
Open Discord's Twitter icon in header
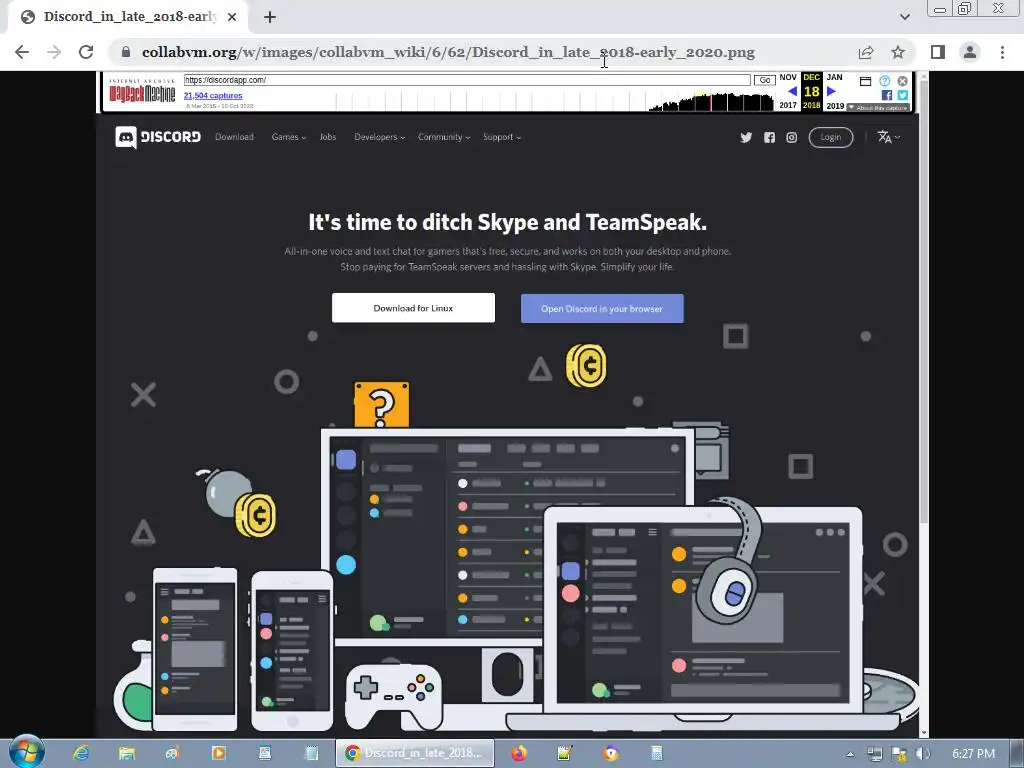point(746,137)
